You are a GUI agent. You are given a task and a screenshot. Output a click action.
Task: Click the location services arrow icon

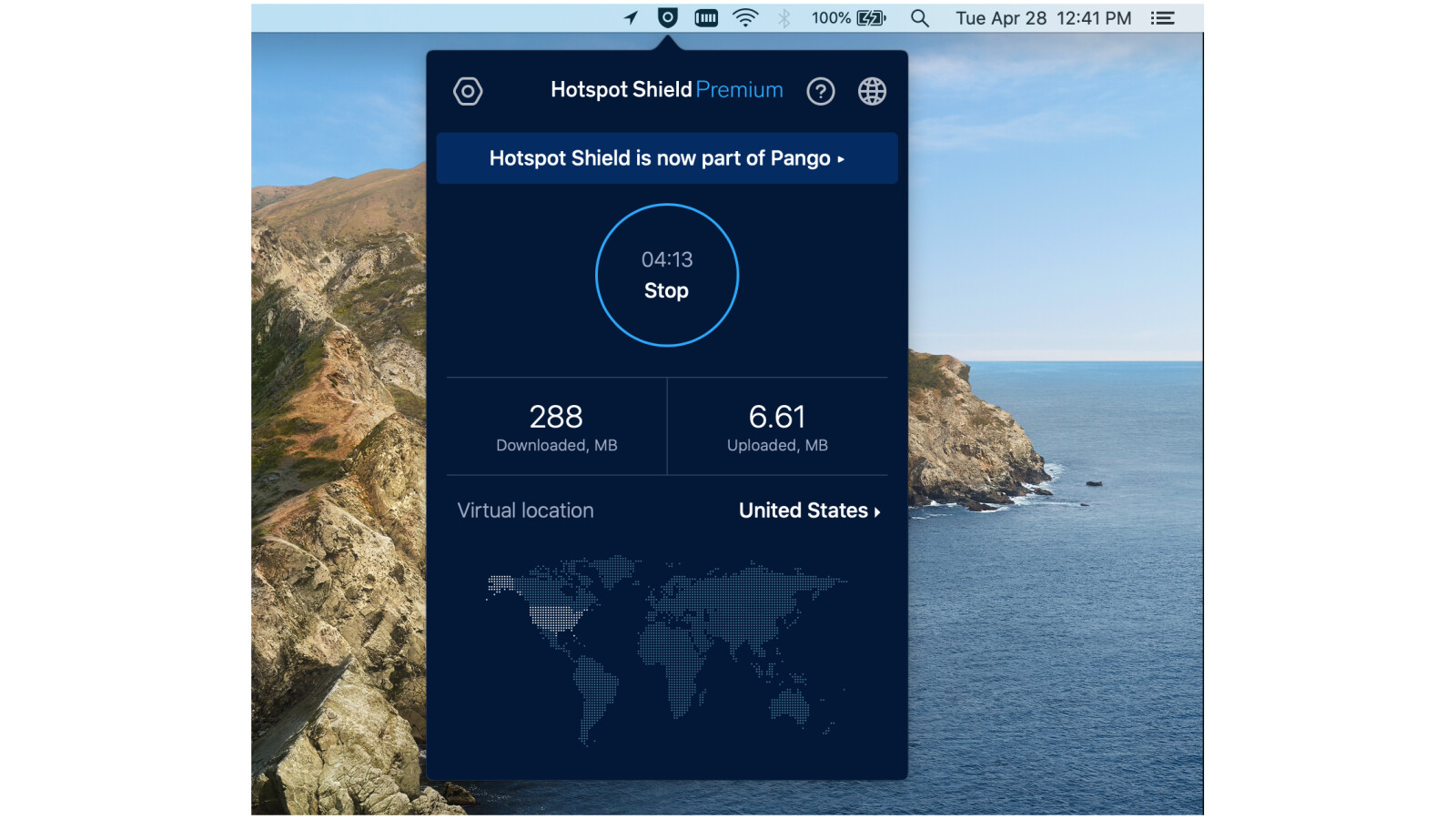coord(631,18)
